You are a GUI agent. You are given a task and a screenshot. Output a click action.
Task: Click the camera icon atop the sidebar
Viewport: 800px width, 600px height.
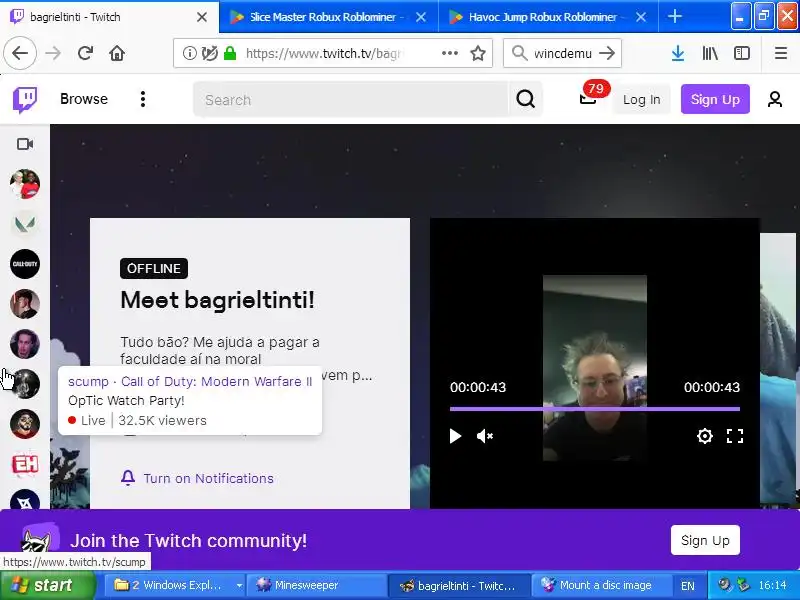click(x=24, y=144)
